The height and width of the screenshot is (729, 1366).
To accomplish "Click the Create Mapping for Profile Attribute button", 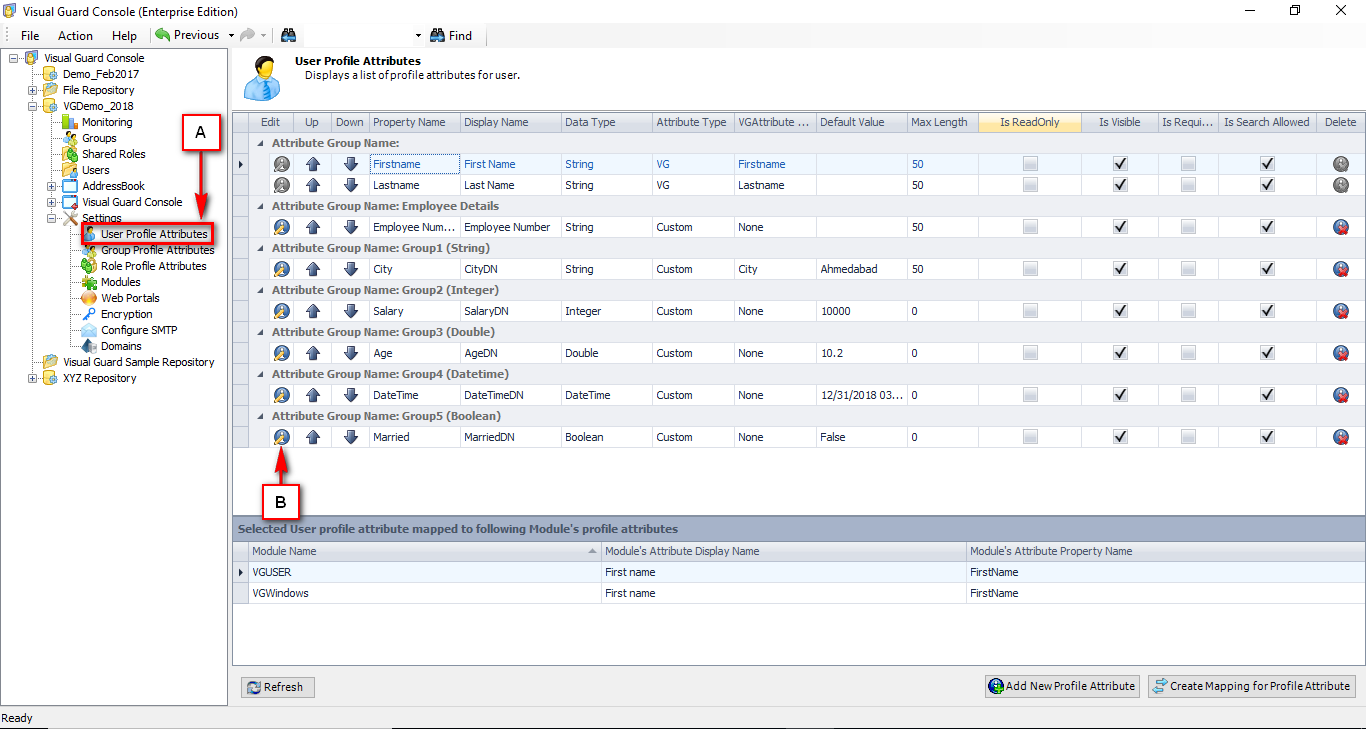I will (1252, 686).
